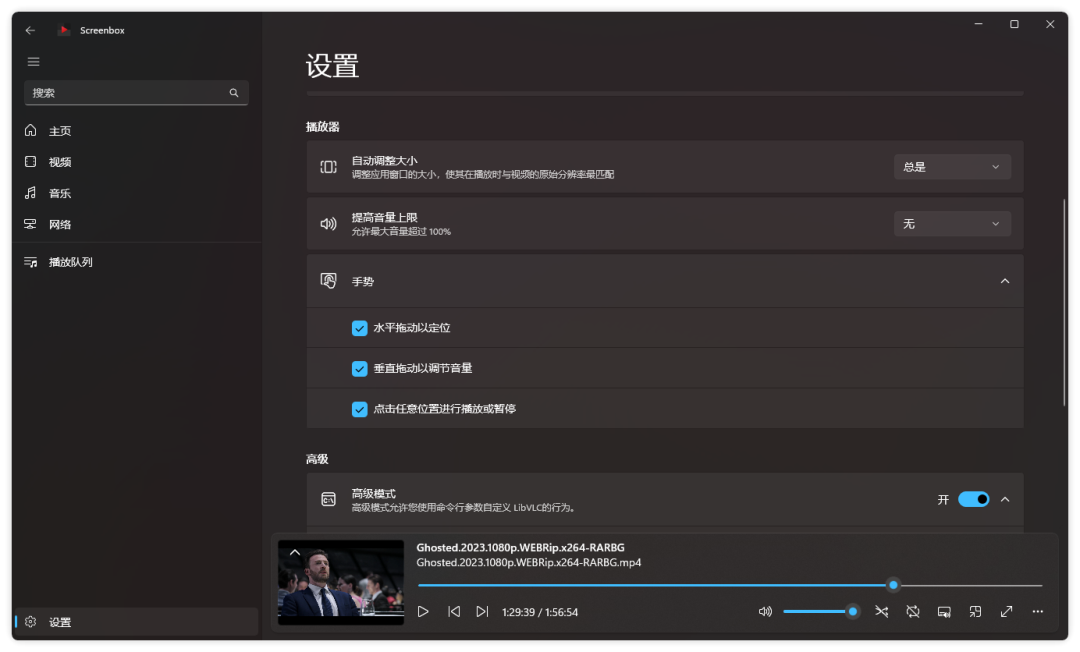Mute audio with the speaker icon

coord(765,611)
